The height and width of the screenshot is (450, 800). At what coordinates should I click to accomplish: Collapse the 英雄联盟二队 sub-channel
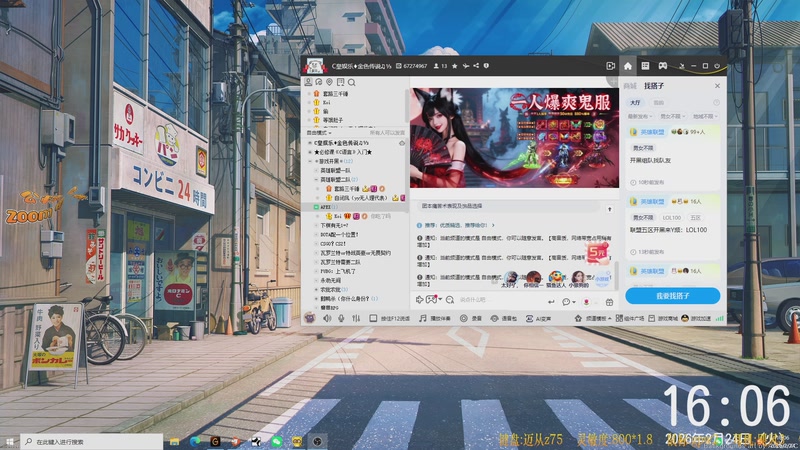tap(316, 180)
